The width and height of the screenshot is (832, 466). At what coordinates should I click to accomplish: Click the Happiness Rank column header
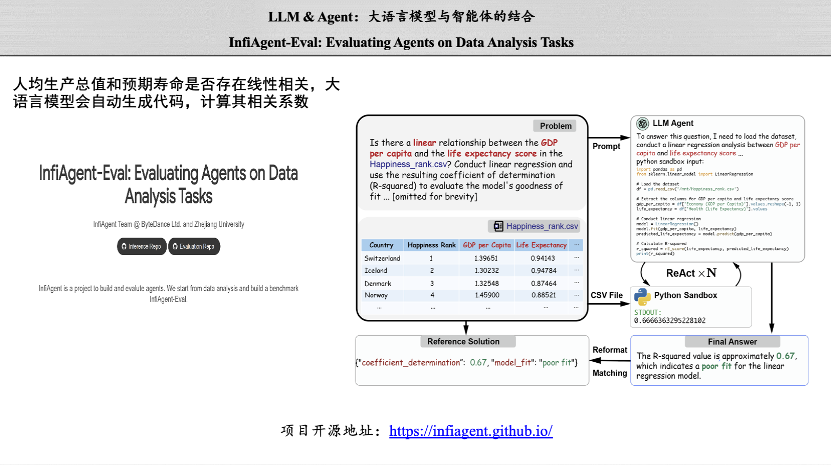[430, 245]
